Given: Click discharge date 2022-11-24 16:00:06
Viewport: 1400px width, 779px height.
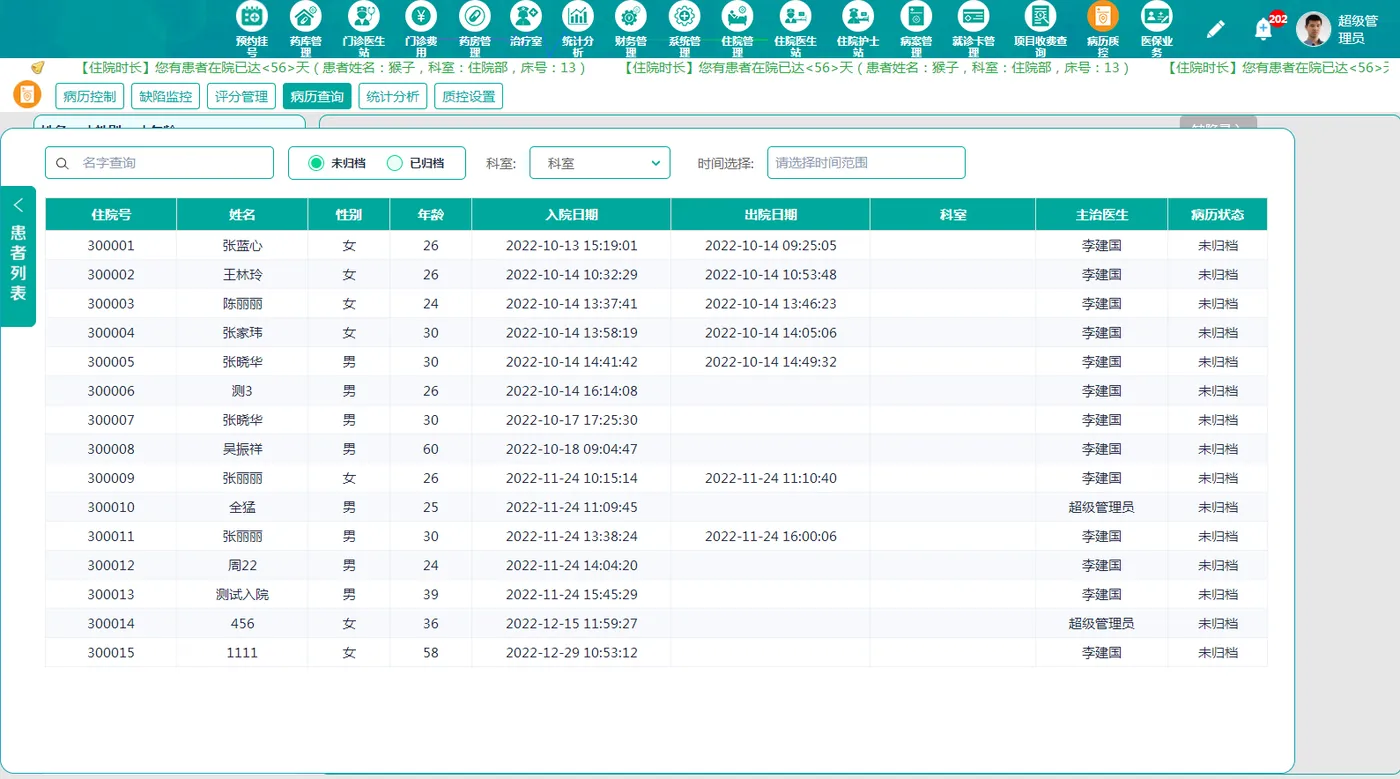Looking at the screenshot, I should (x=771, y=536).
